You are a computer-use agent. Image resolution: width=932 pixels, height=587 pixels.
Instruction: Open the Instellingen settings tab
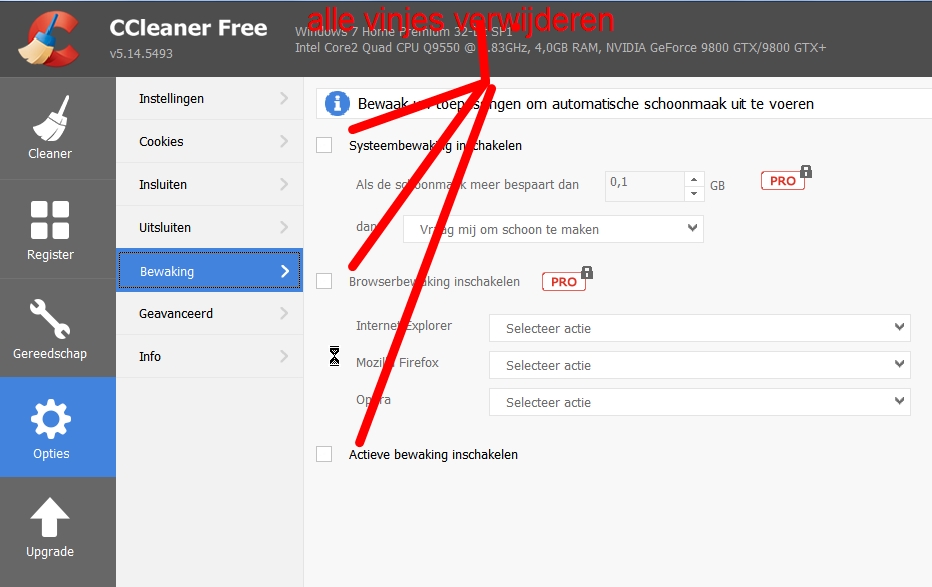209,98
